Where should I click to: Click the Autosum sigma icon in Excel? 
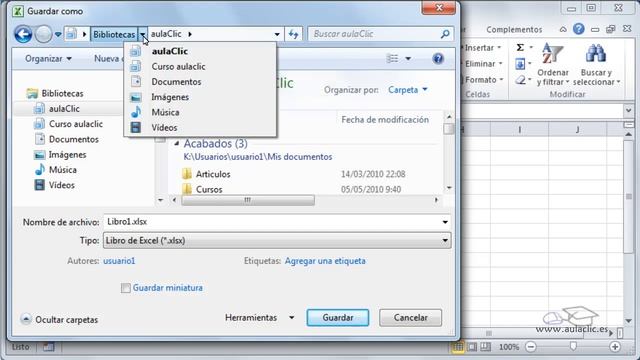pyautogui.click(x=520, y=48)
